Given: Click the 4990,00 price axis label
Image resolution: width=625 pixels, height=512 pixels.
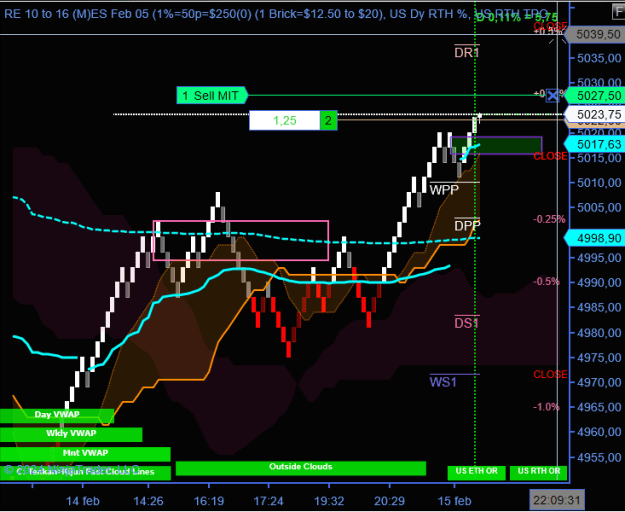Looking at the screenshot, I should (x=599, y=282).
